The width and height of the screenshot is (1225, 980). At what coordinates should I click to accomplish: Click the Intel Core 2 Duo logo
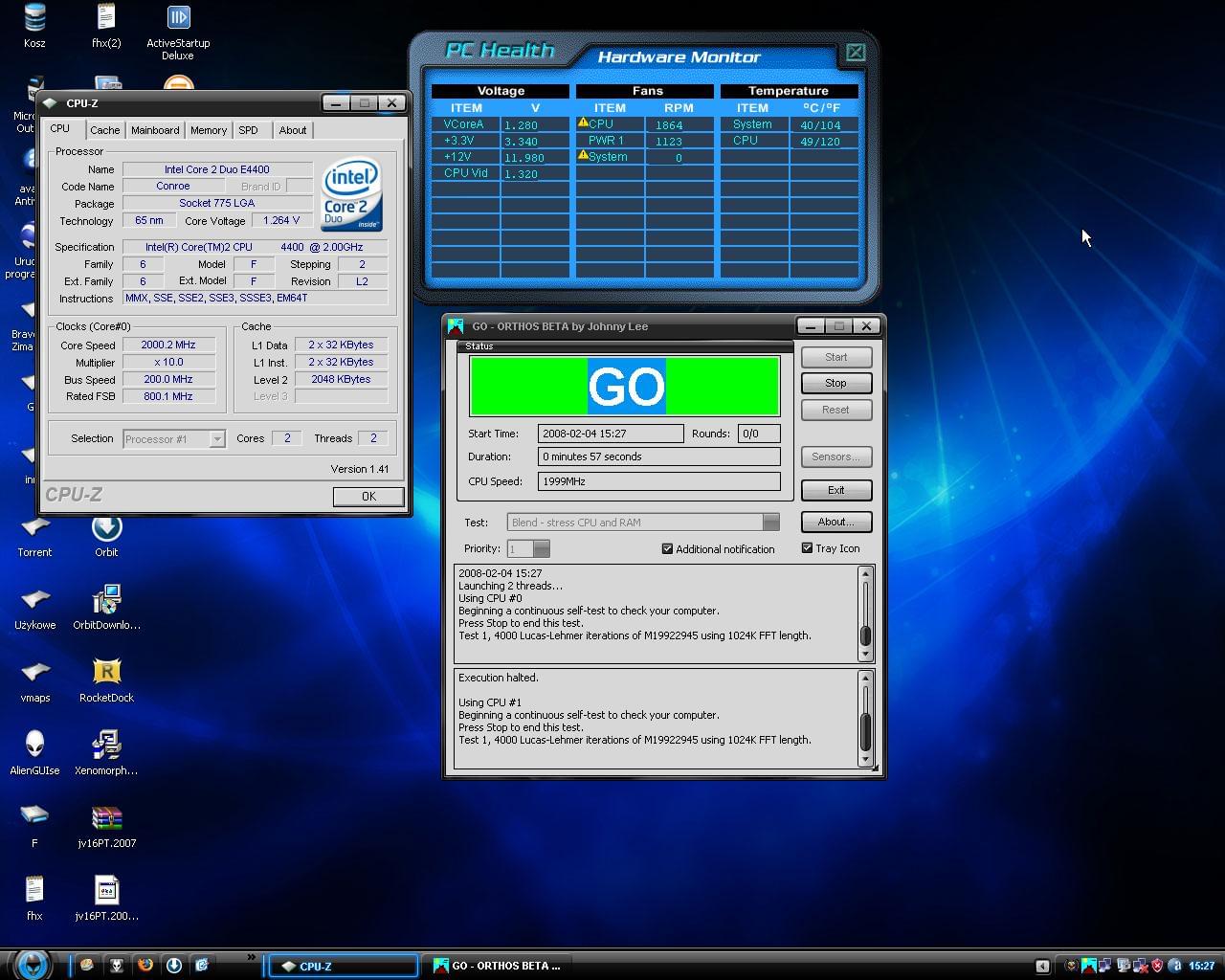pos(352,194)
